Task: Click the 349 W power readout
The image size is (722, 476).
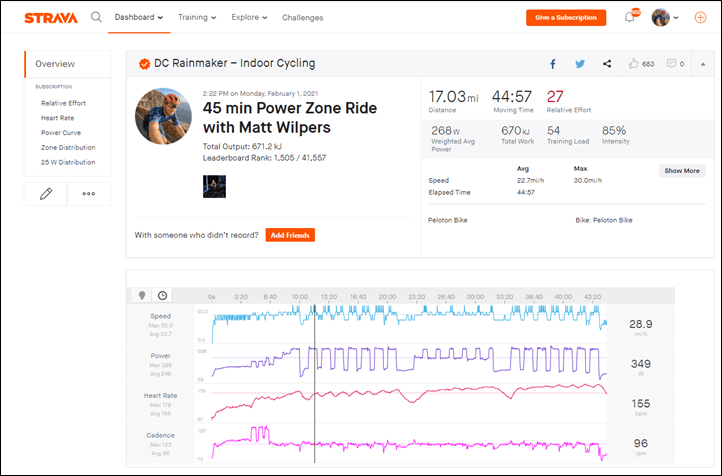Action: click(x=640, y=364)
